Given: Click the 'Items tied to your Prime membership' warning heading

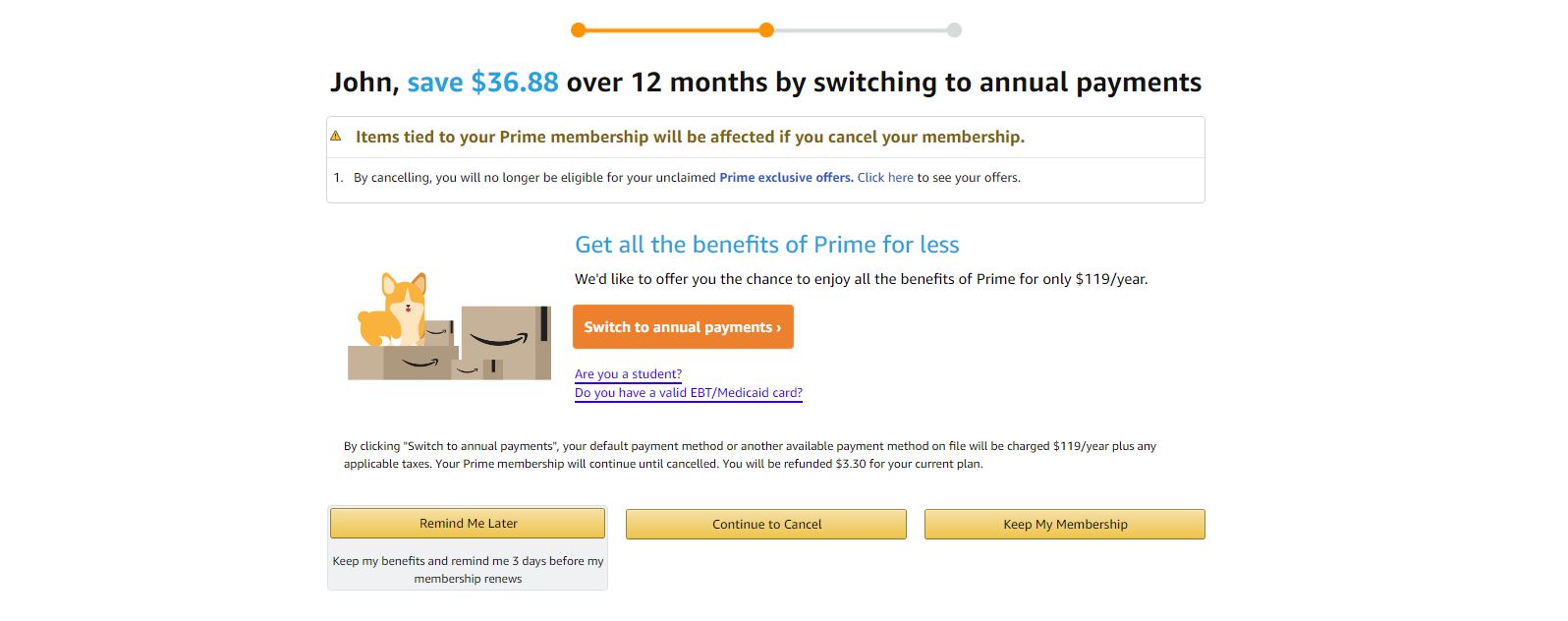Looking at the screenshot, I should [690, 138].
